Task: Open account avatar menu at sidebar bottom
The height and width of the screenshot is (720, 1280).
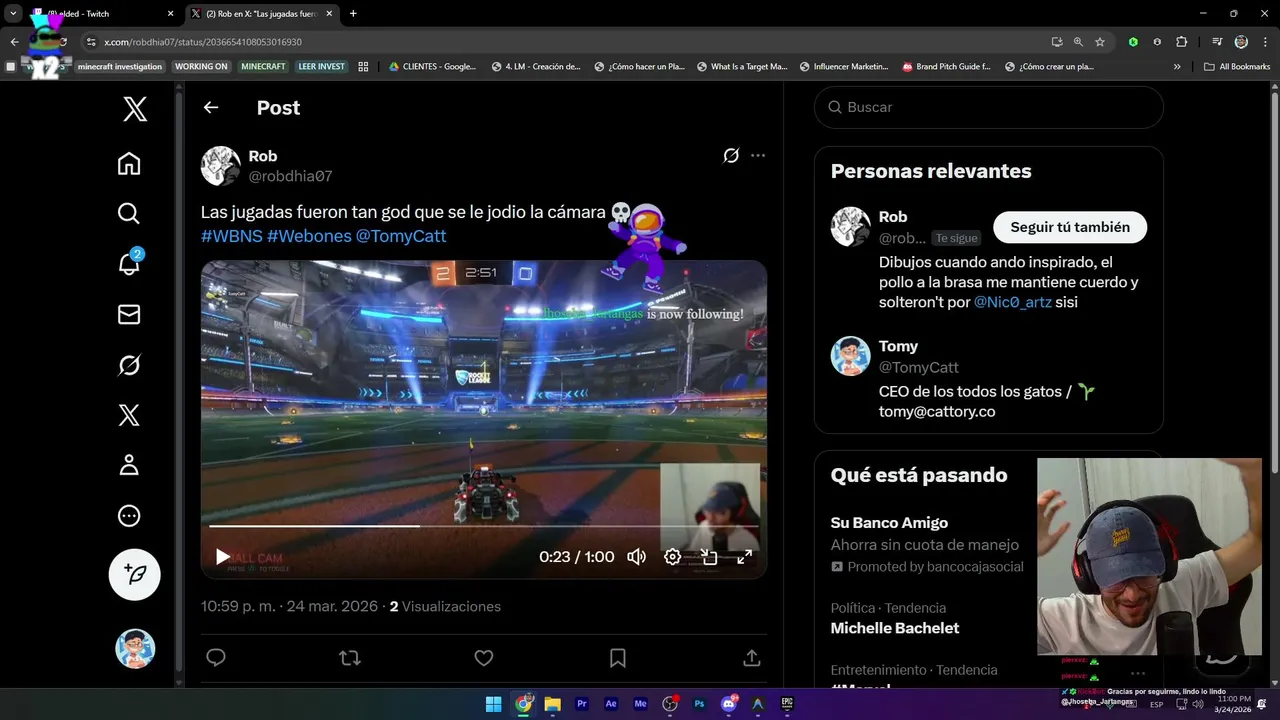Action: pos(135,649)
